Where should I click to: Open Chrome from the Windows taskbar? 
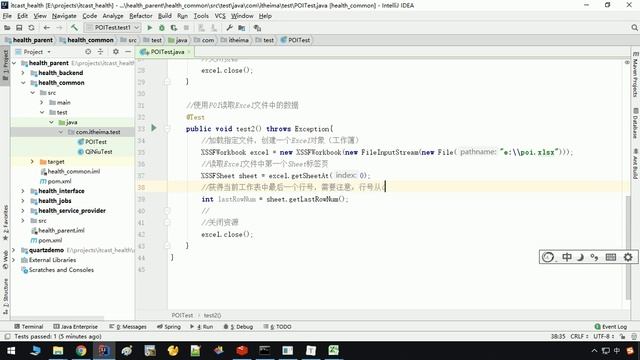pos(81,351)
